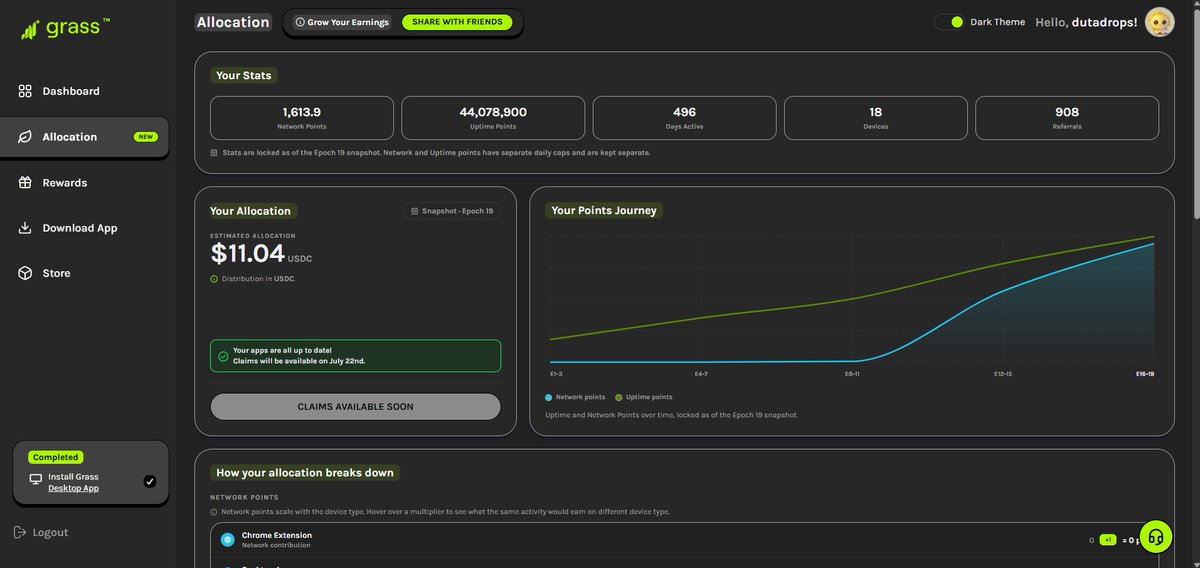Click the calendar icon in Snapshot badge
This screenshot has width=1200, height=568.
tap(415, 211)
